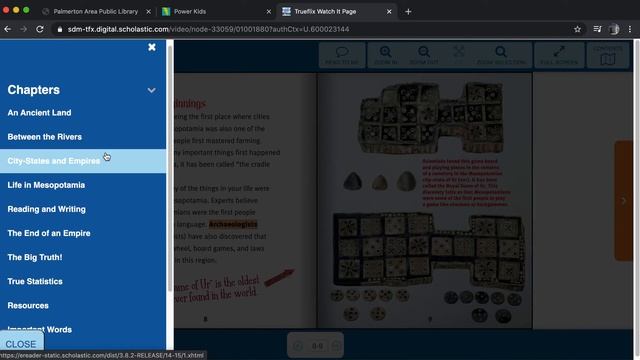
Task: Click the next page button in the page navigator
Action: tap(336, 346)
